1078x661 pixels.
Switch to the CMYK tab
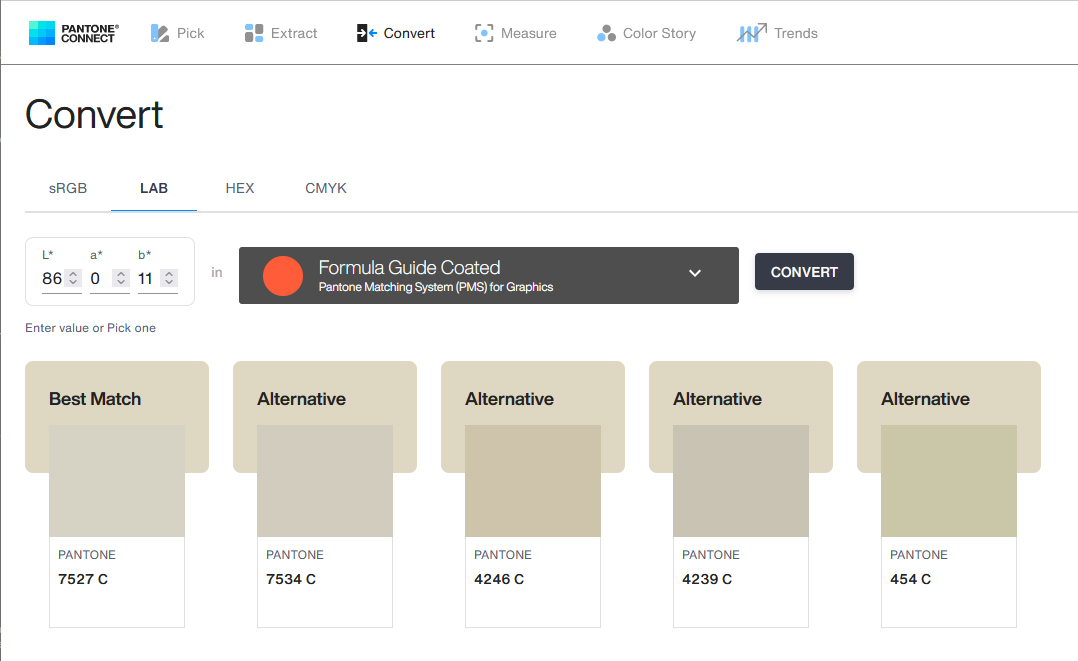coord(326,188)
